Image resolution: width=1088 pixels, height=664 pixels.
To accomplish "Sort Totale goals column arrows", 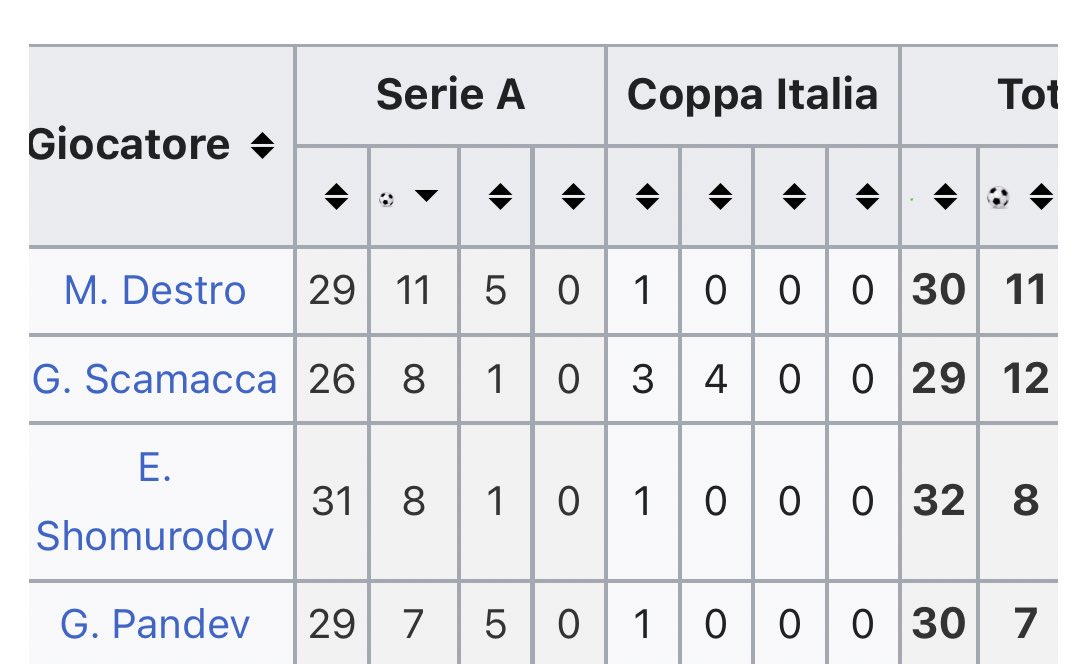I will (x=1042, y=197).
